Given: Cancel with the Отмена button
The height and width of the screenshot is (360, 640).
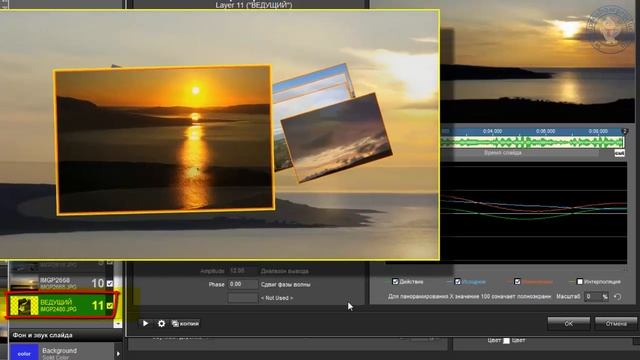Looking at the screenshot, I should coord(616,323).
